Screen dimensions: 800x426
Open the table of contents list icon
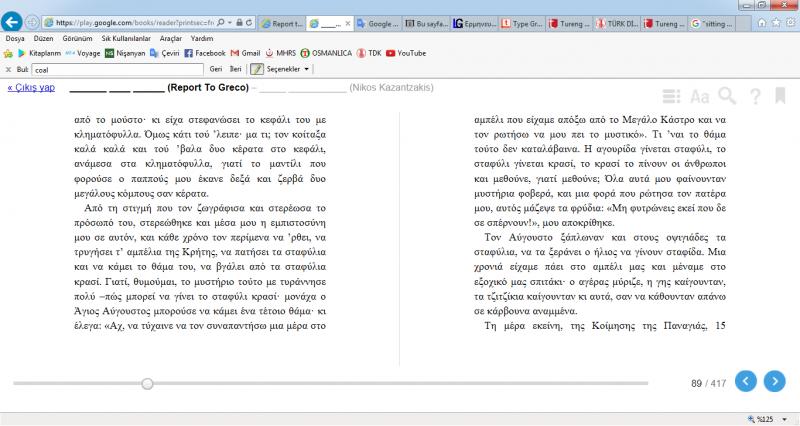(x=671, y=96)
